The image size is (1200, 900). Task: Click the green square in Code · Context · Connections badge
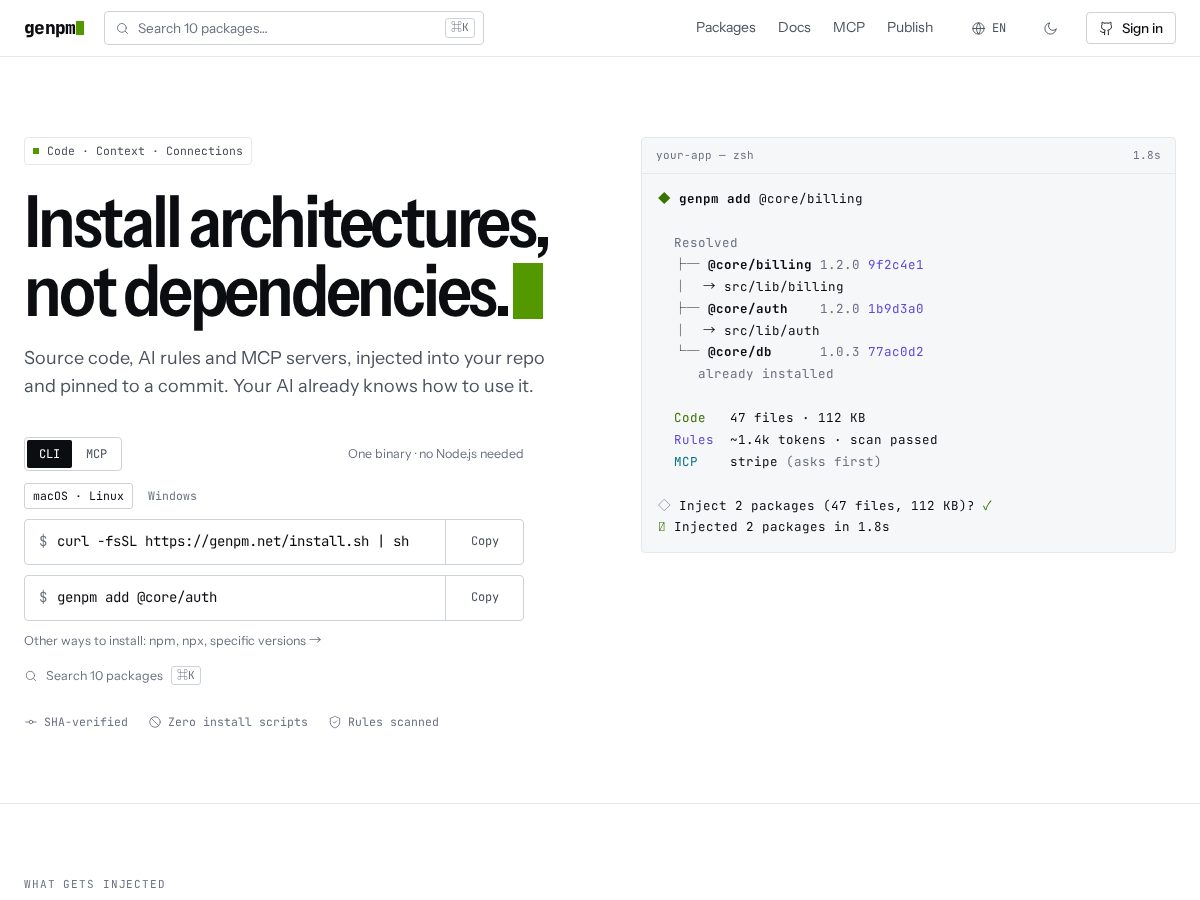tap(36, 151)
